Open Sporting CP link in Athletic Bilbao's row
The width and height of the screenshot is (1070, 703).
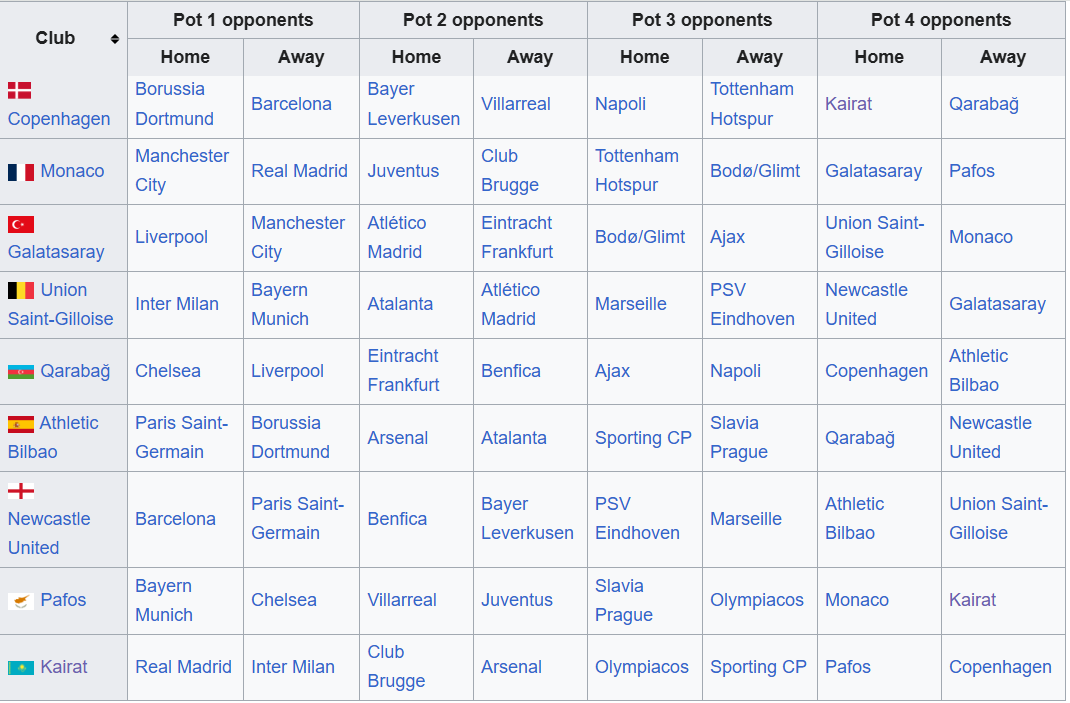[644, 438]
